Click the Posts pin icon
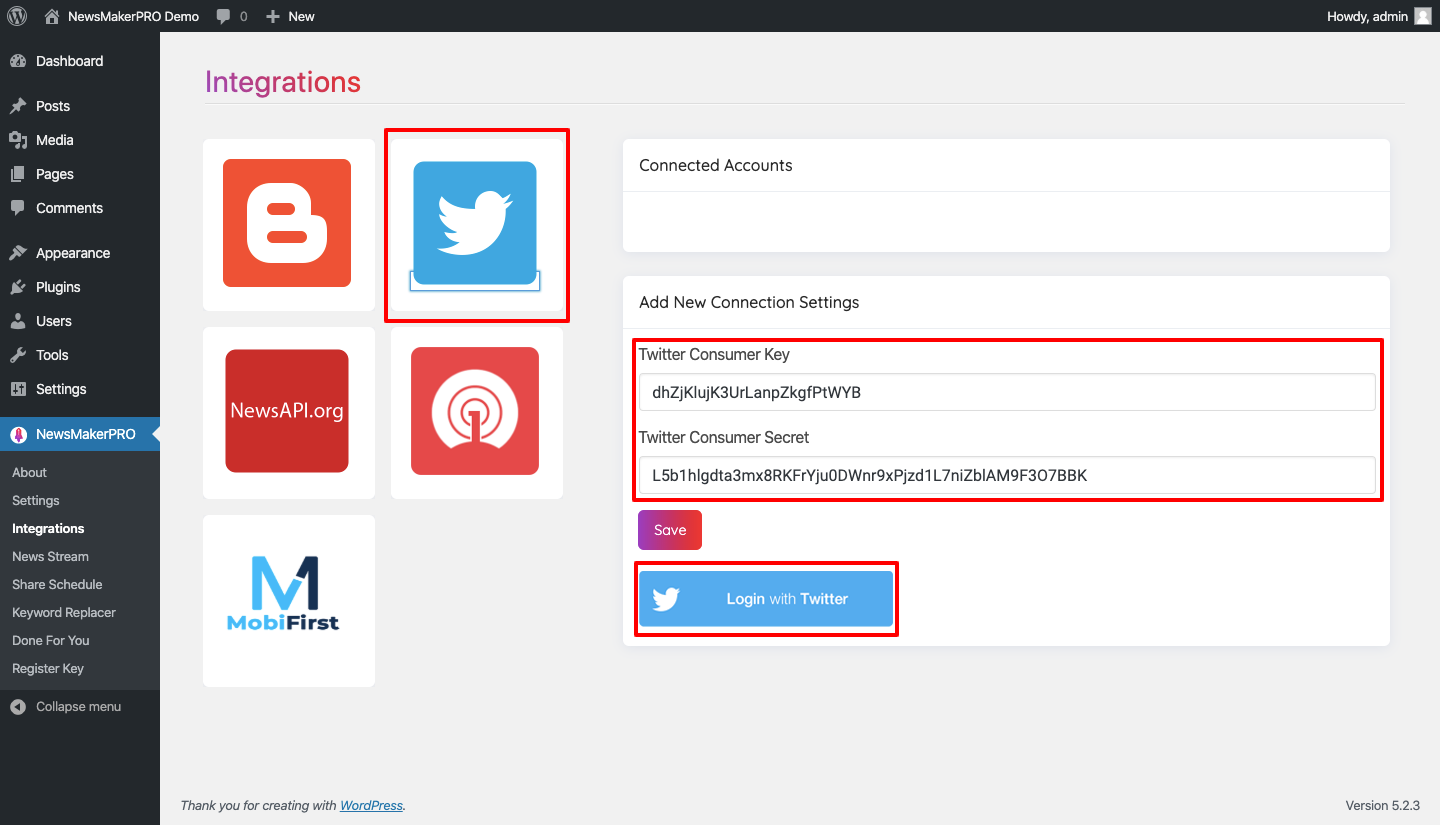Image resolution: width=1440 pixels, height=825 pixels. 18,106
